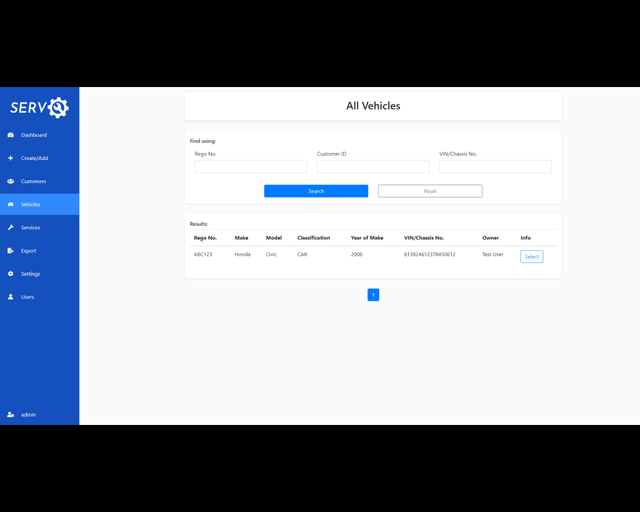Click the Dashboard sidebar icon
The image size is (640, 512).
click(10, 135)
